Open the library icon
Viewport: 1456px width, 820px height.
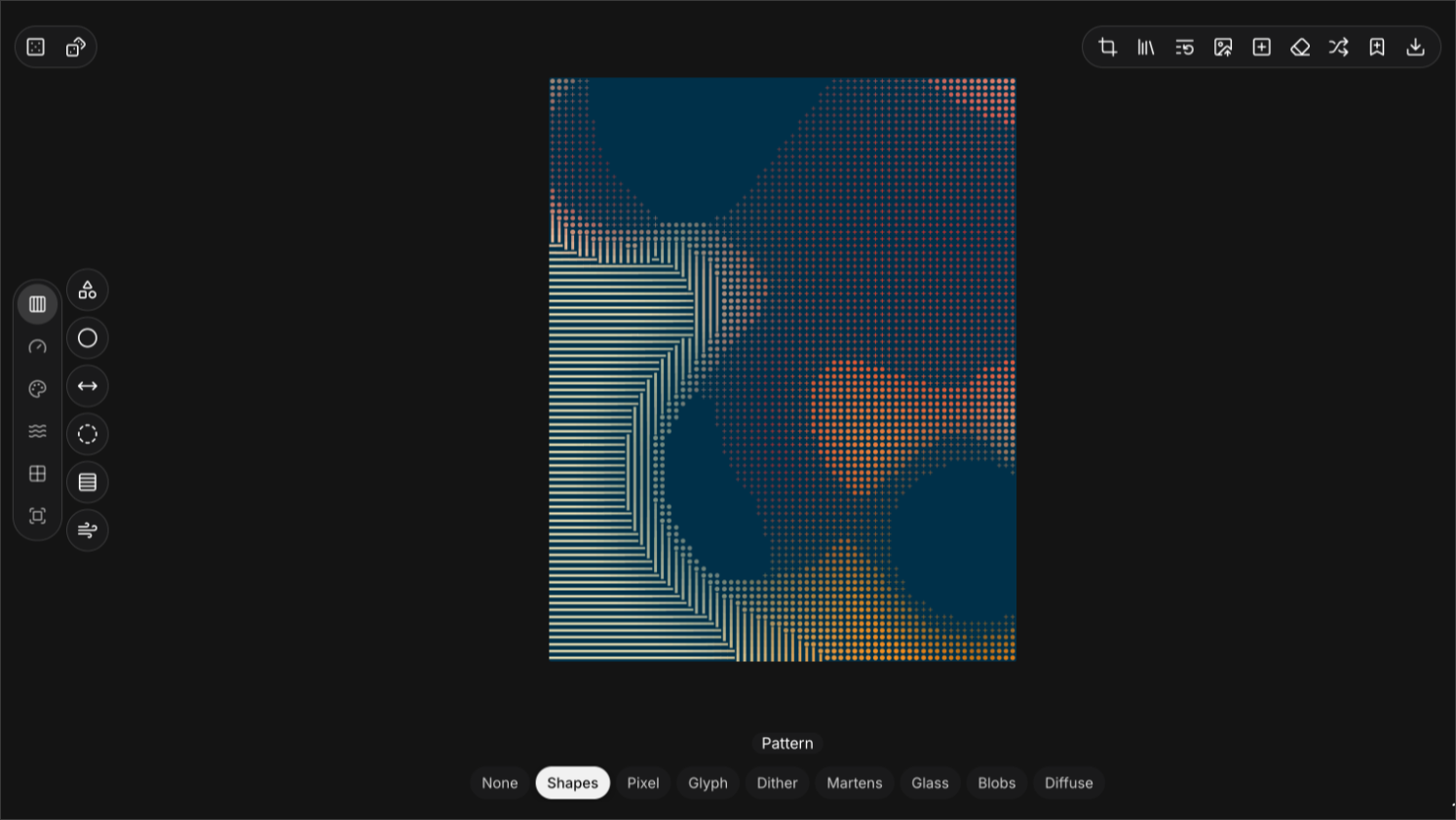(1146, 47)
